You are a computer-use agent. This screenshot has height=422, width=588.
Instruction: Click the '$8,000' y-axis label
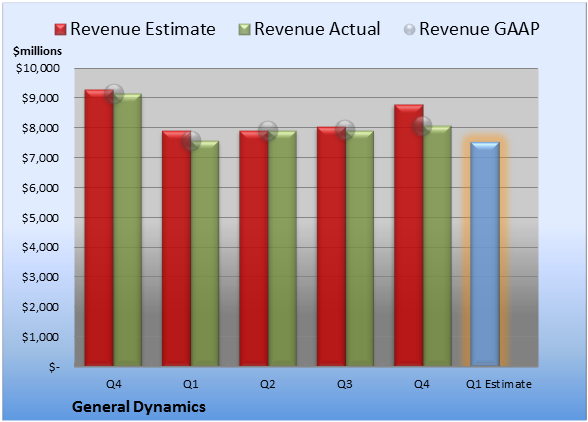tap(40, 128)
